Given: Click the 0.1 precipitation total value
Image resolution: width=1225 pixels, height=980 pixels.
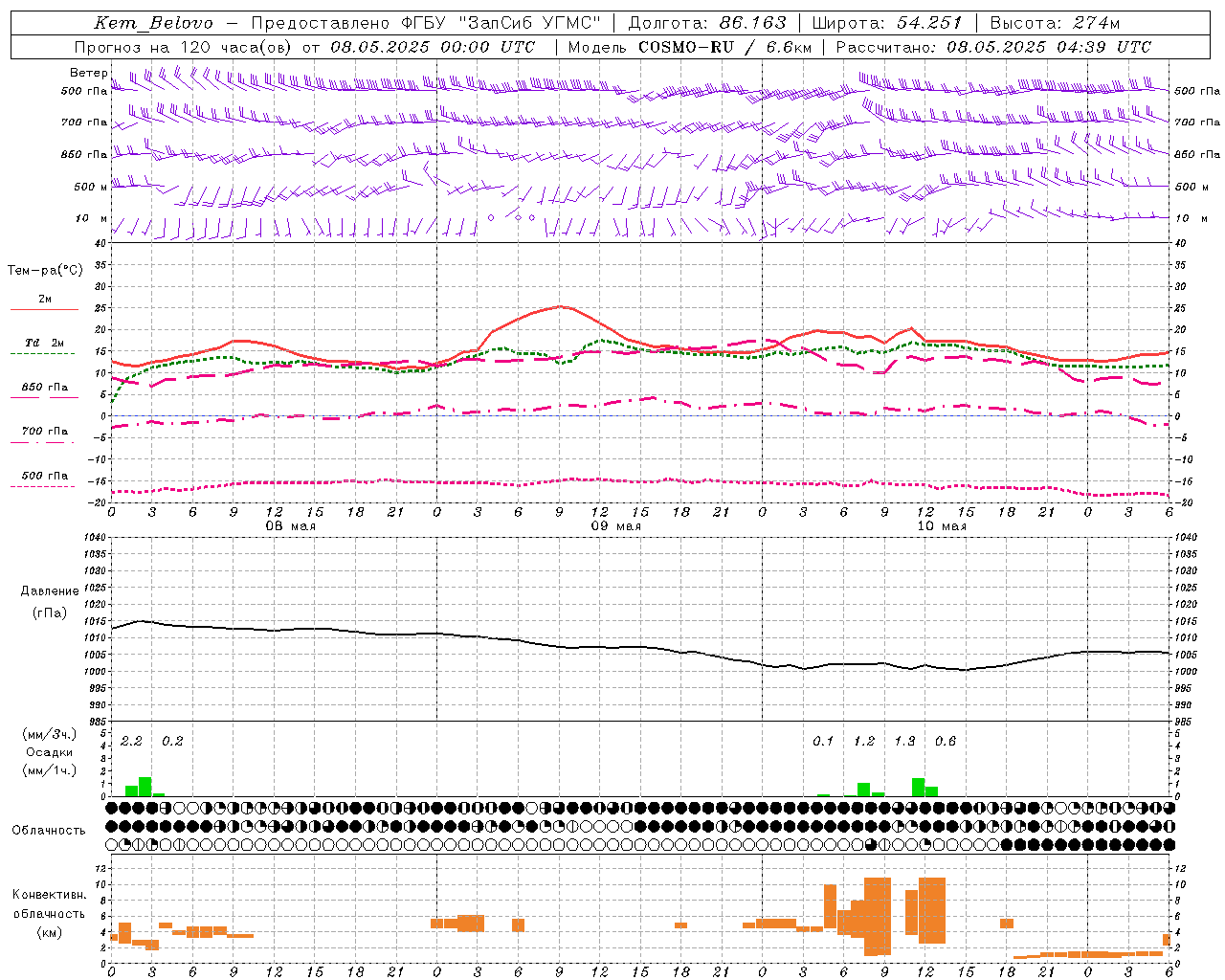Looking at the screenshot, I should pyautogui.click(x=823, y=742).
